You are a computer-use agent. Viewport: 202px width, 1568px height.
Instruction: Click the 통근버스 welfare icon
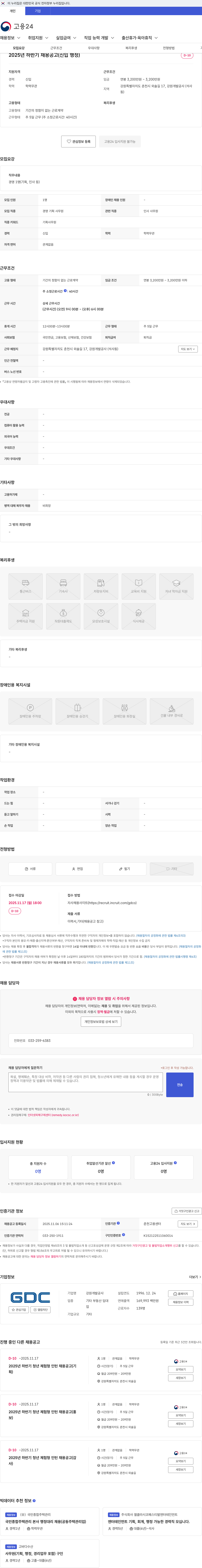tap(25, 586)
